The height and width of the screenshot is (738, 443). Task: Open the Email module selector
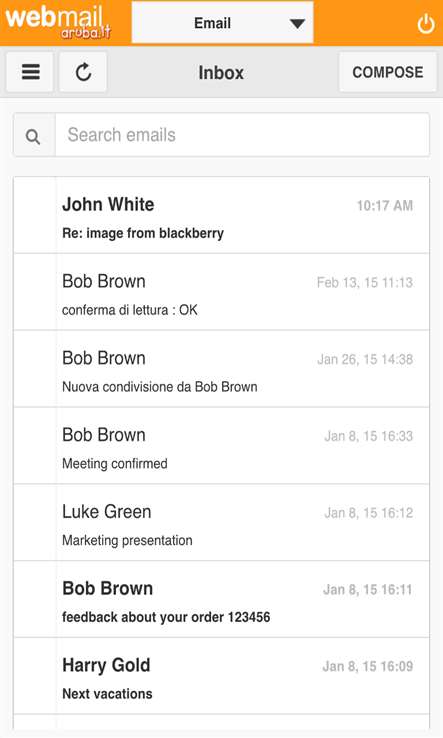click(x=222, y=23)
